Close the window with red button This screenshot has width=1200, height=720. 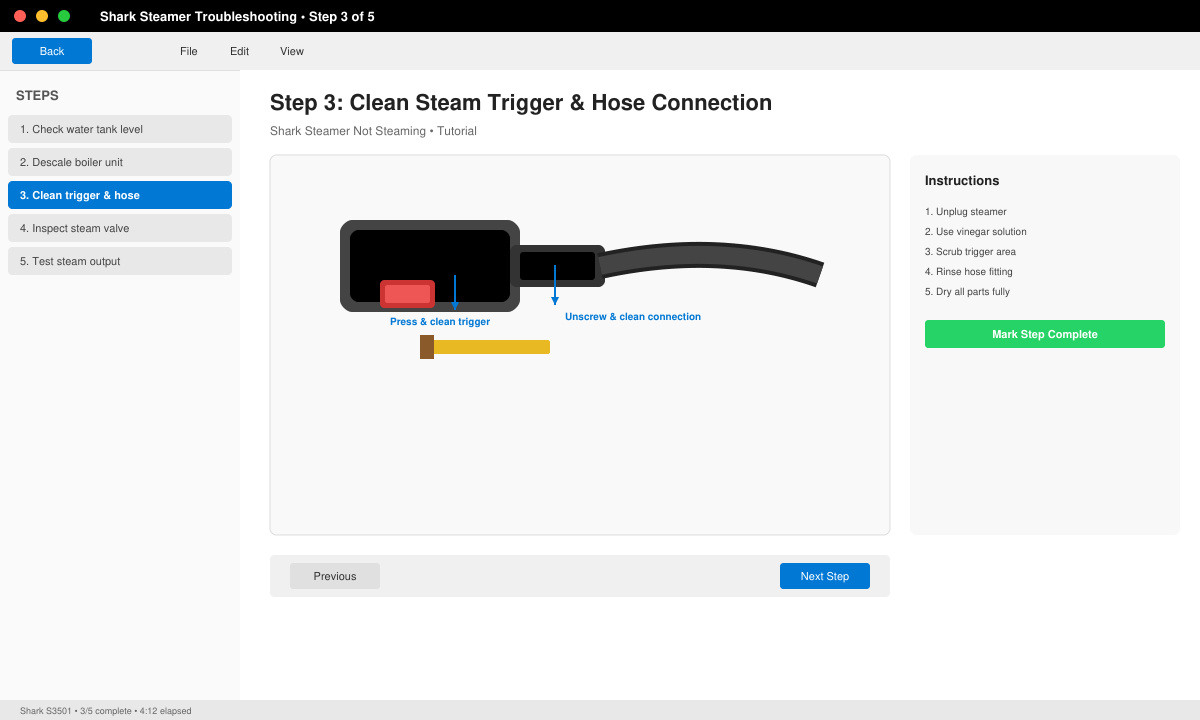[20, 16]
